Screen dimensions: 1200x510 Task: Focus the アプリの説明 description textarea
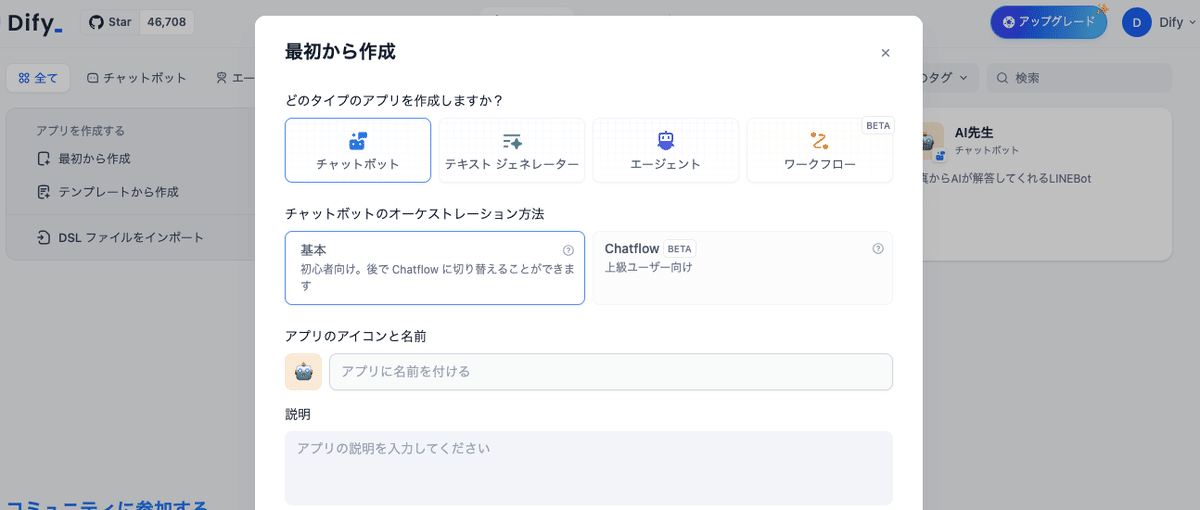(589, 468)
